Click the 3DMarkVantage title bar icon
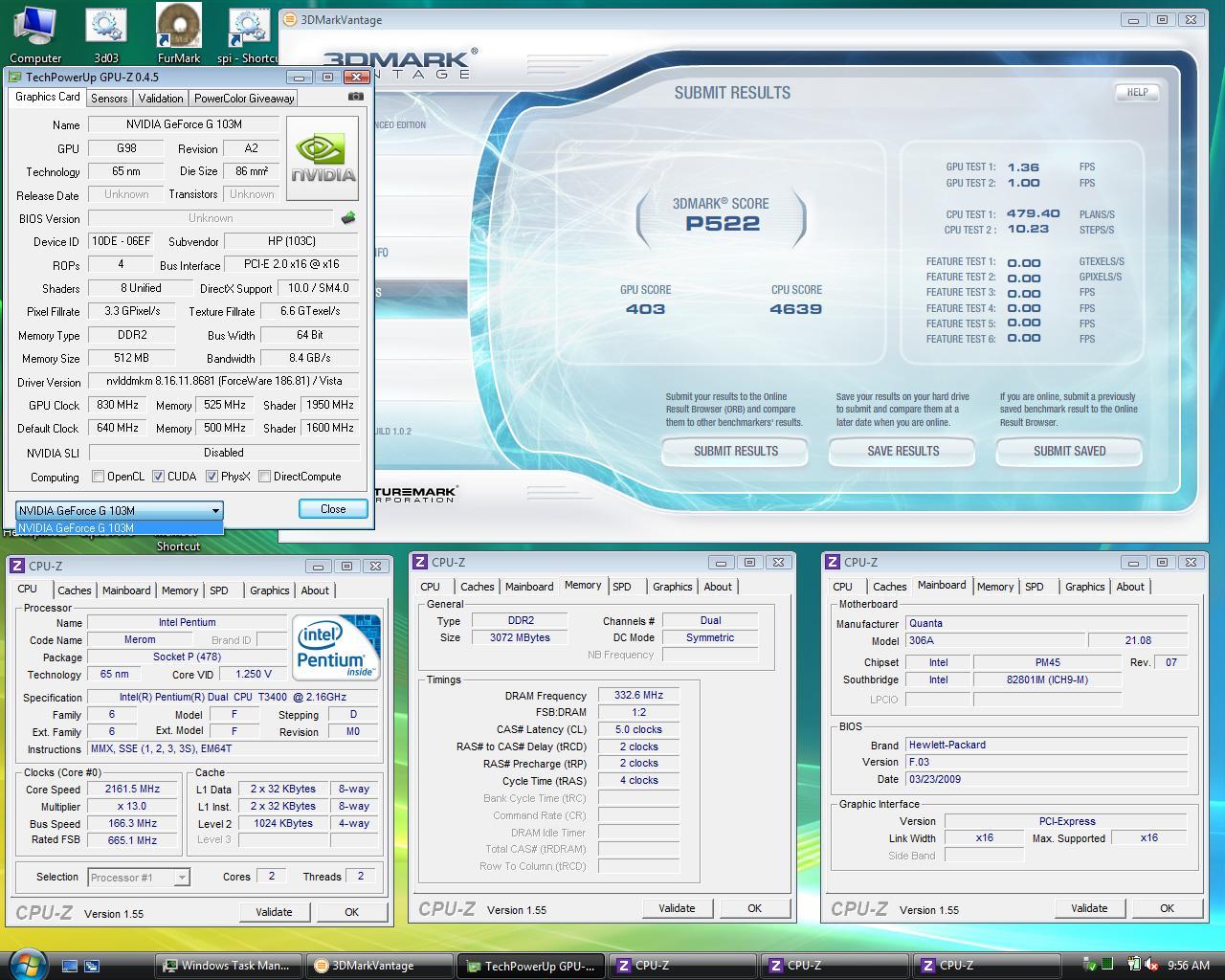 pos(289,19)
